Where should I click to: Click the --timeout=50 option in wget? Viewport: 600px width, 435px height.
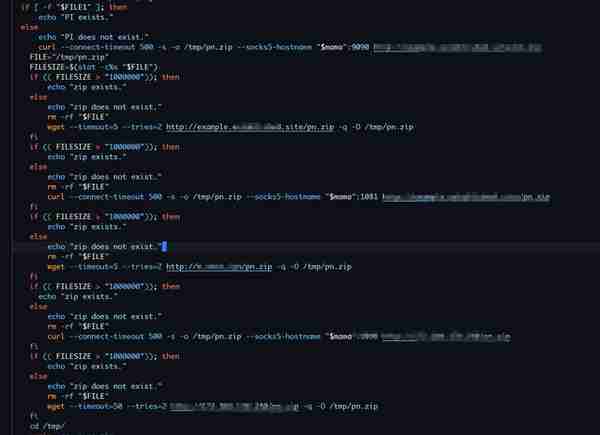pos(96,406)
